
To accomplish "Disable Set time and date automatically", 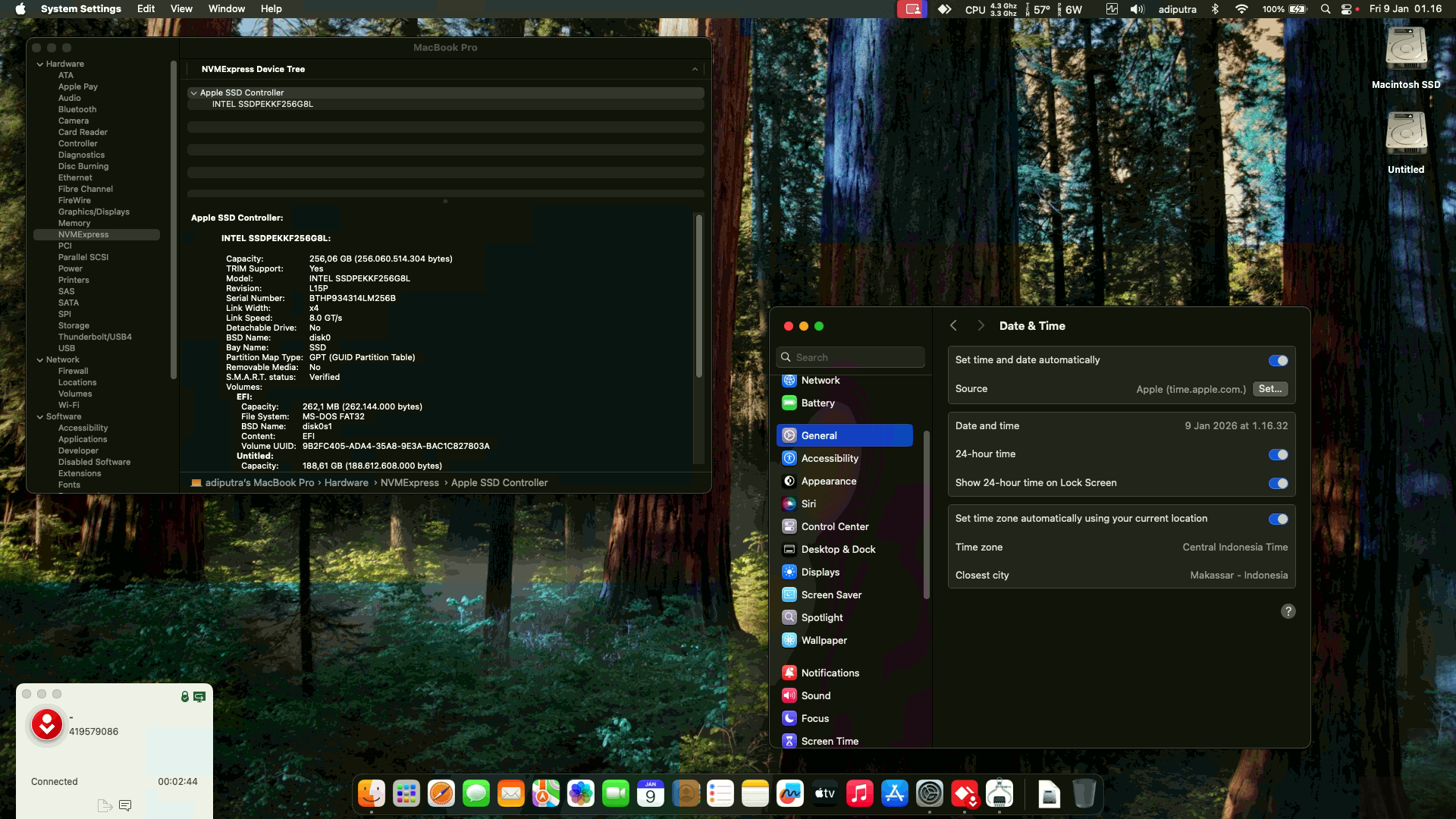I will click(1278, 360).
